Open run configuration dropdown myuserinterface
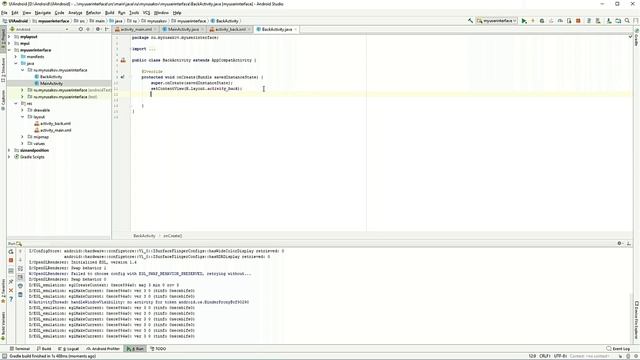The height and width of the screenshot is (360, 640). tap(496, 20)
